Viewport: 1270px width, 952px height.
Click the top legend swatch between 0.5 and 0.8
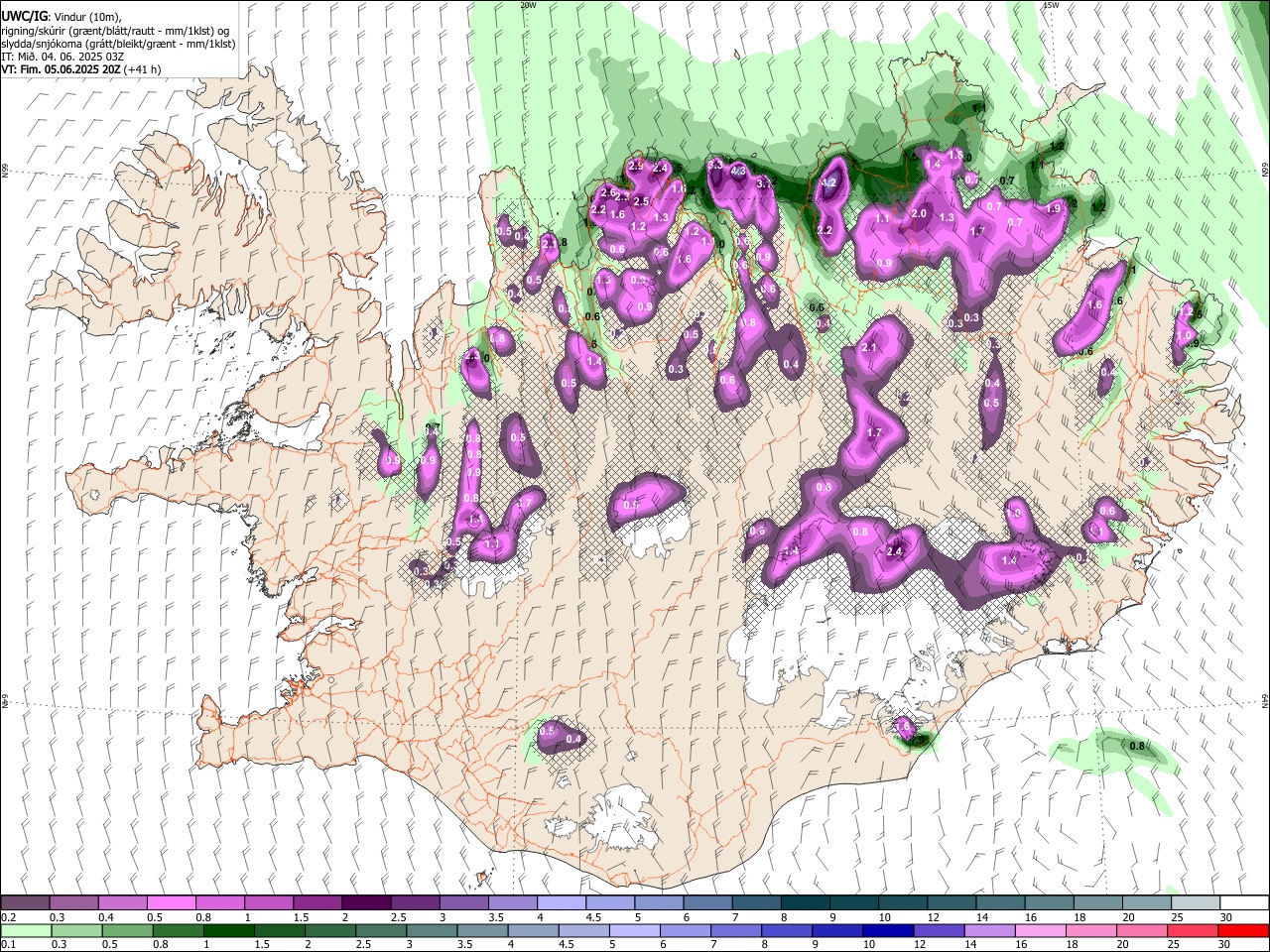(x=172, y=903)
